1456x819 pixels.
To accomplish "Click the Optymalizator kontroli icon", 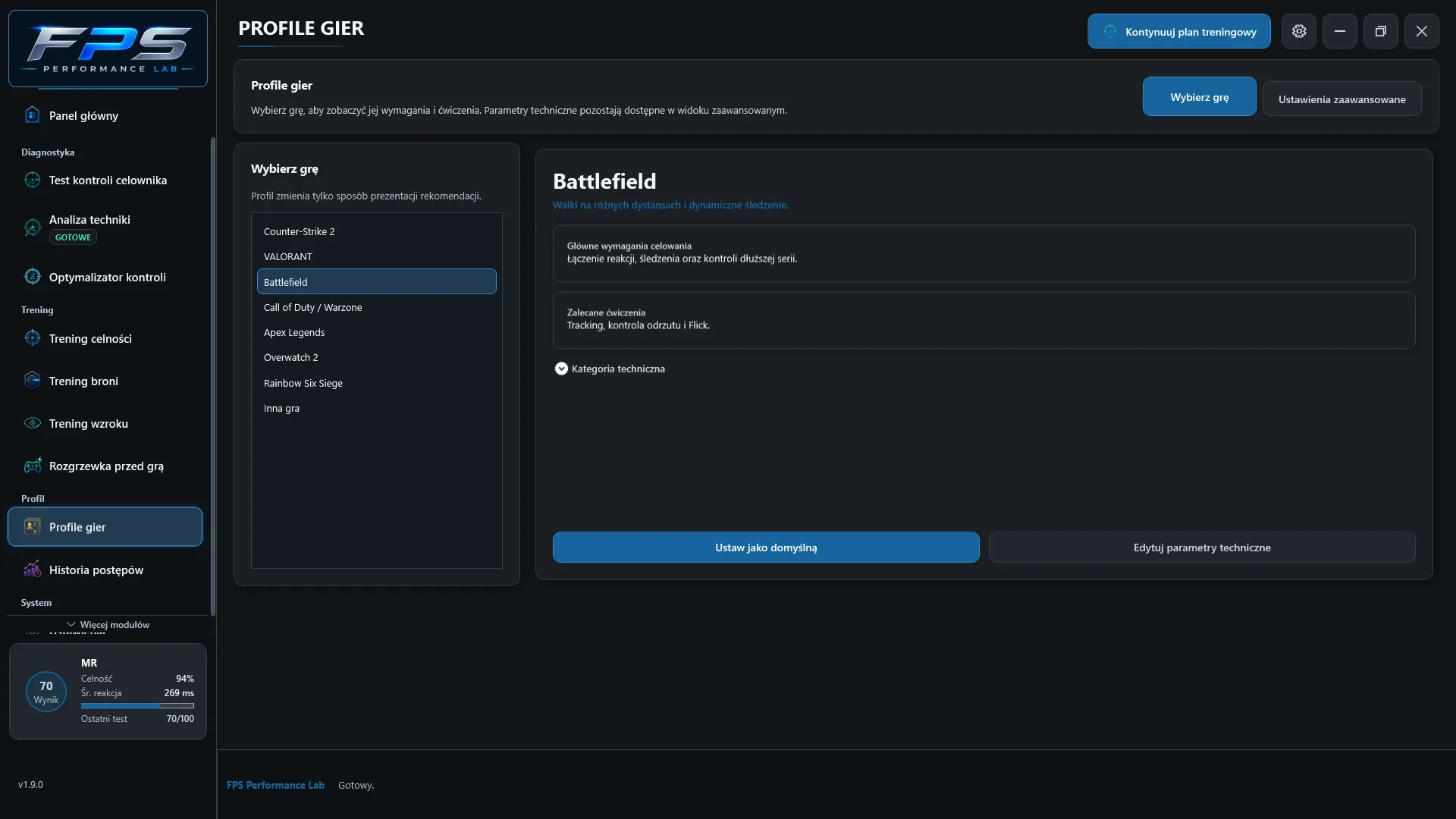I will pos(32,277).
